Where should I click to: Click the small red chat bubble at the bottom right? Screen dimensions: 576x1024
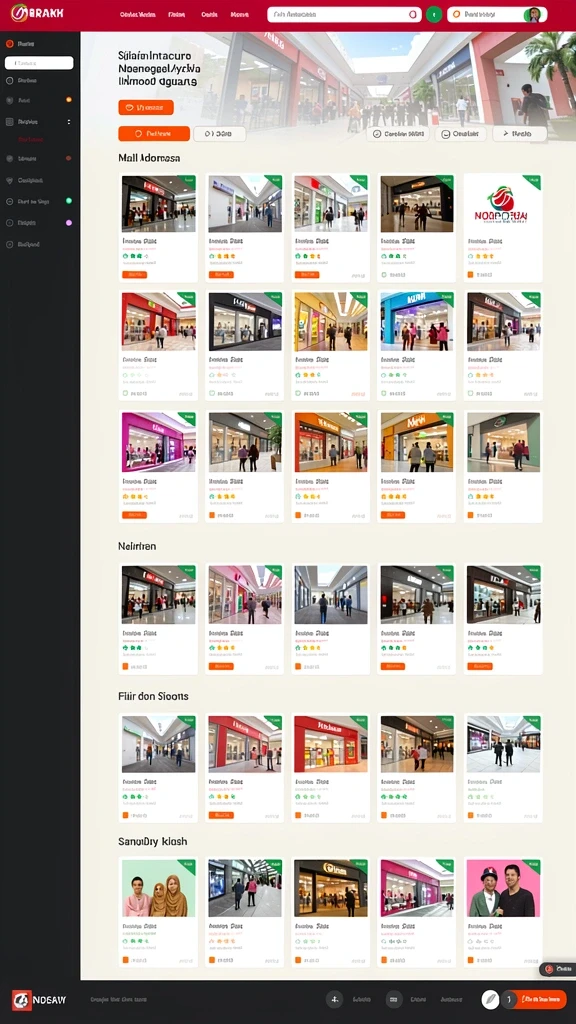[549, 970]
